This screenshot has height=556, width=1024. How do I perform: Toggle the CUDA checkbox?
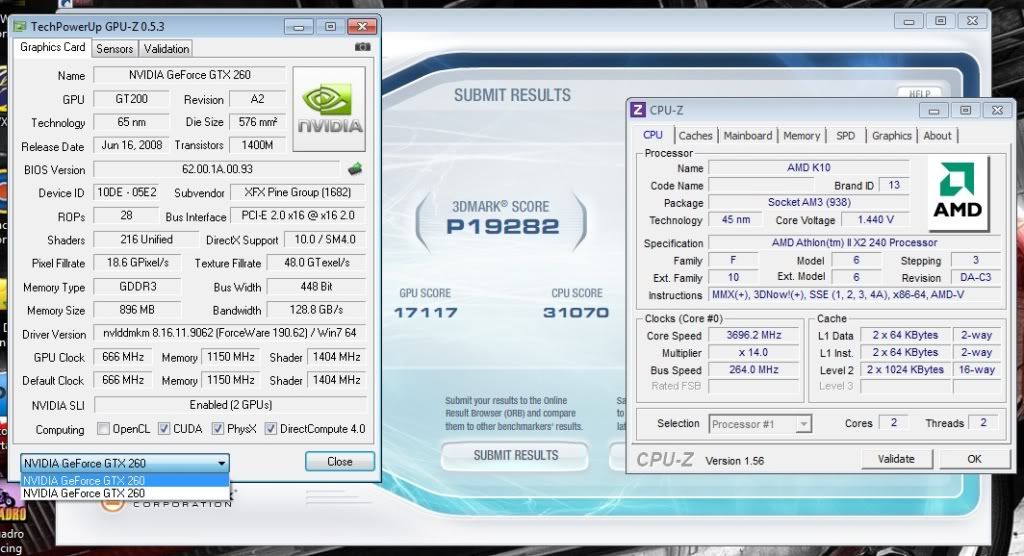tap(164, 429)
